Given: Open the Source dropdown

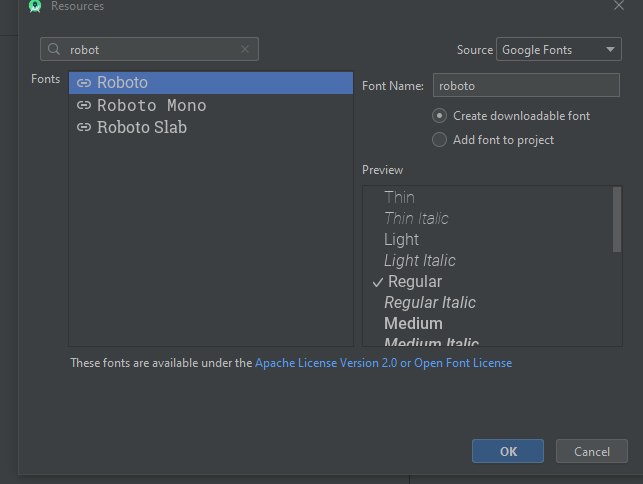Looking at the screenshot, I should point(559,49).
